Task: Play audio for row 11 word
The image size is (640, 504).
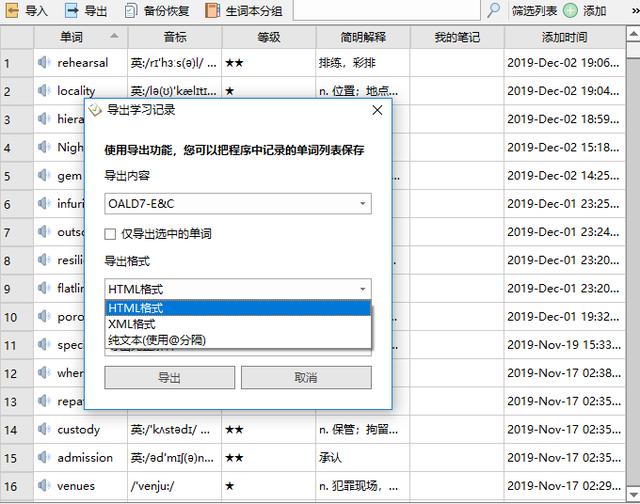Action: [43, 345]
